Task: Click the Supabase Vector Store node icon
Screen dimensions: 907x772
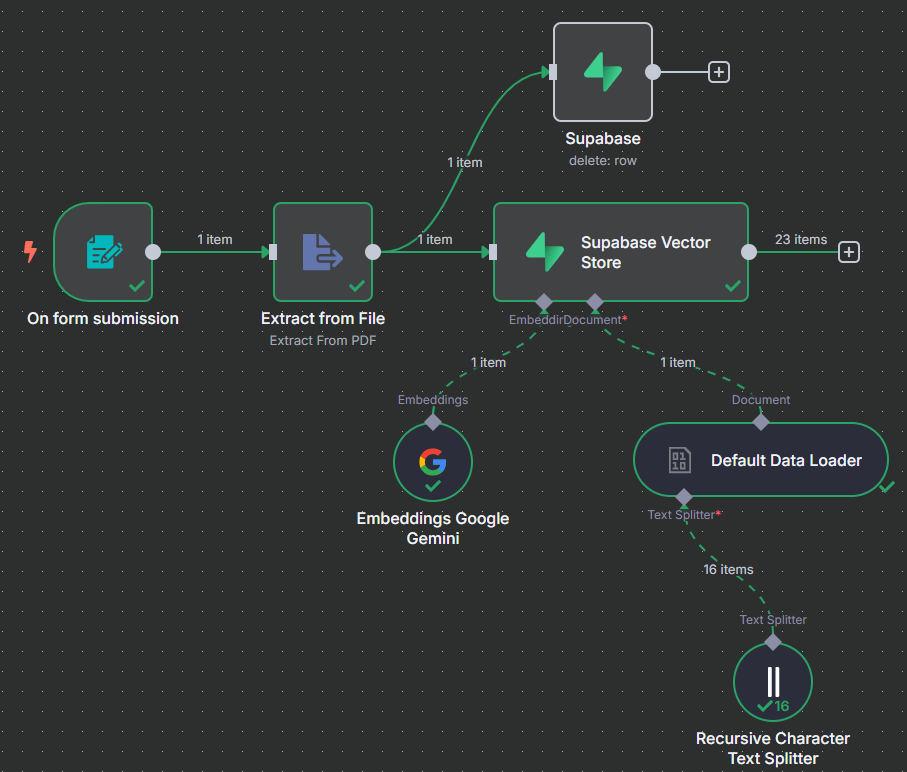Action: (544, 252)
